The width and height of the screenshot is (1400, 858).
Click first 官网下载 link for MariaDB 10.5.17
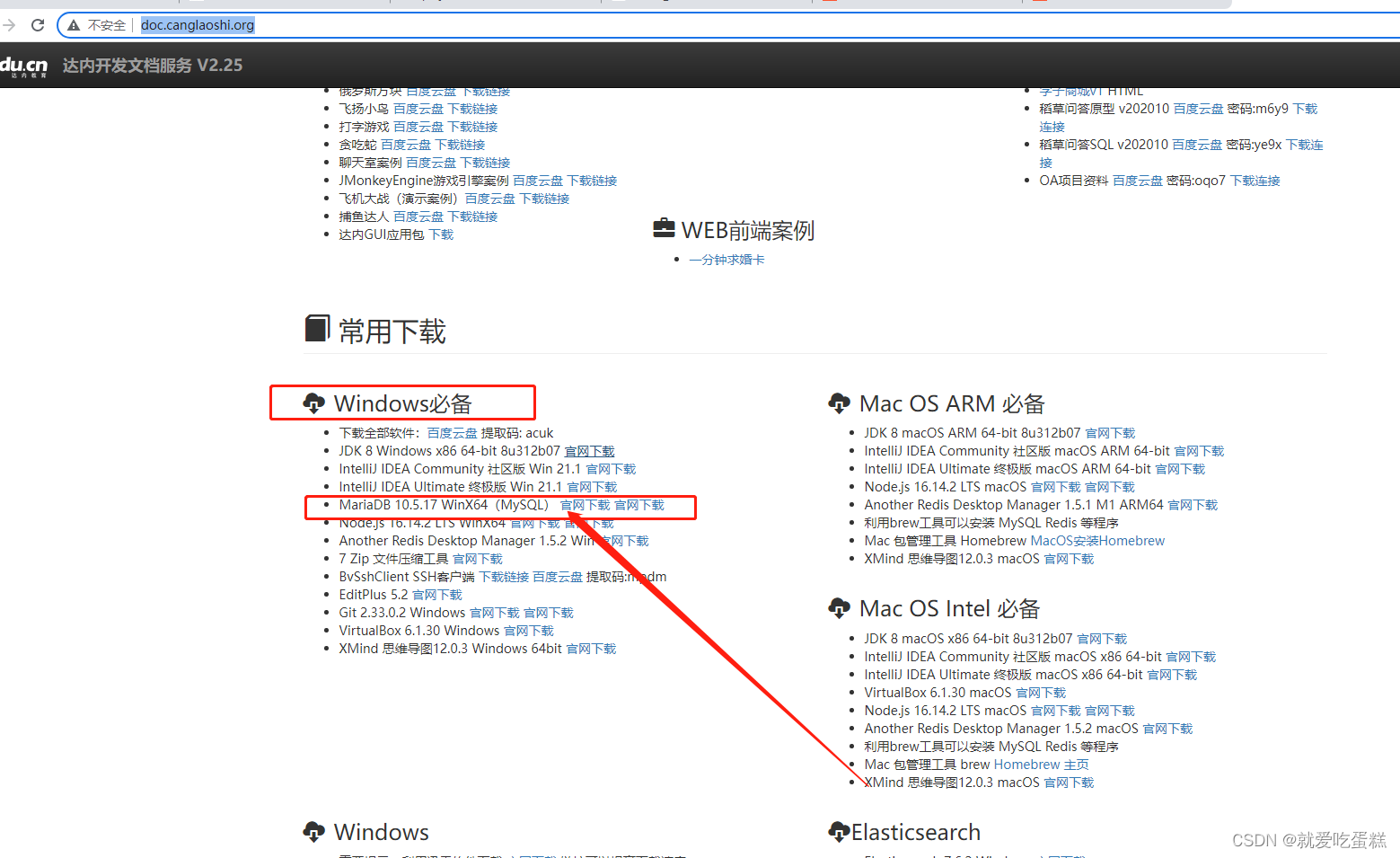click(x=585, y=505)
